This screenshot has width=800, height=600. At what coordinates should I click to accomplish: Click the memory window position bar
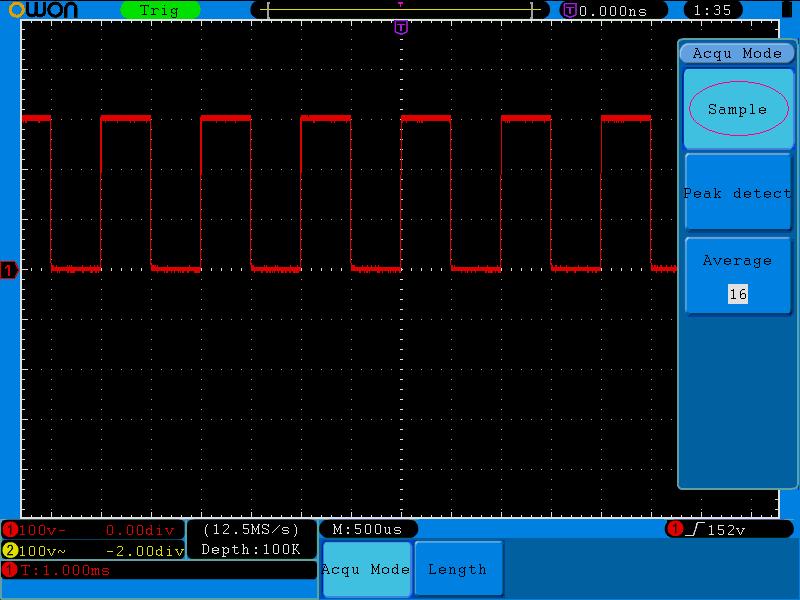[400, 10]
